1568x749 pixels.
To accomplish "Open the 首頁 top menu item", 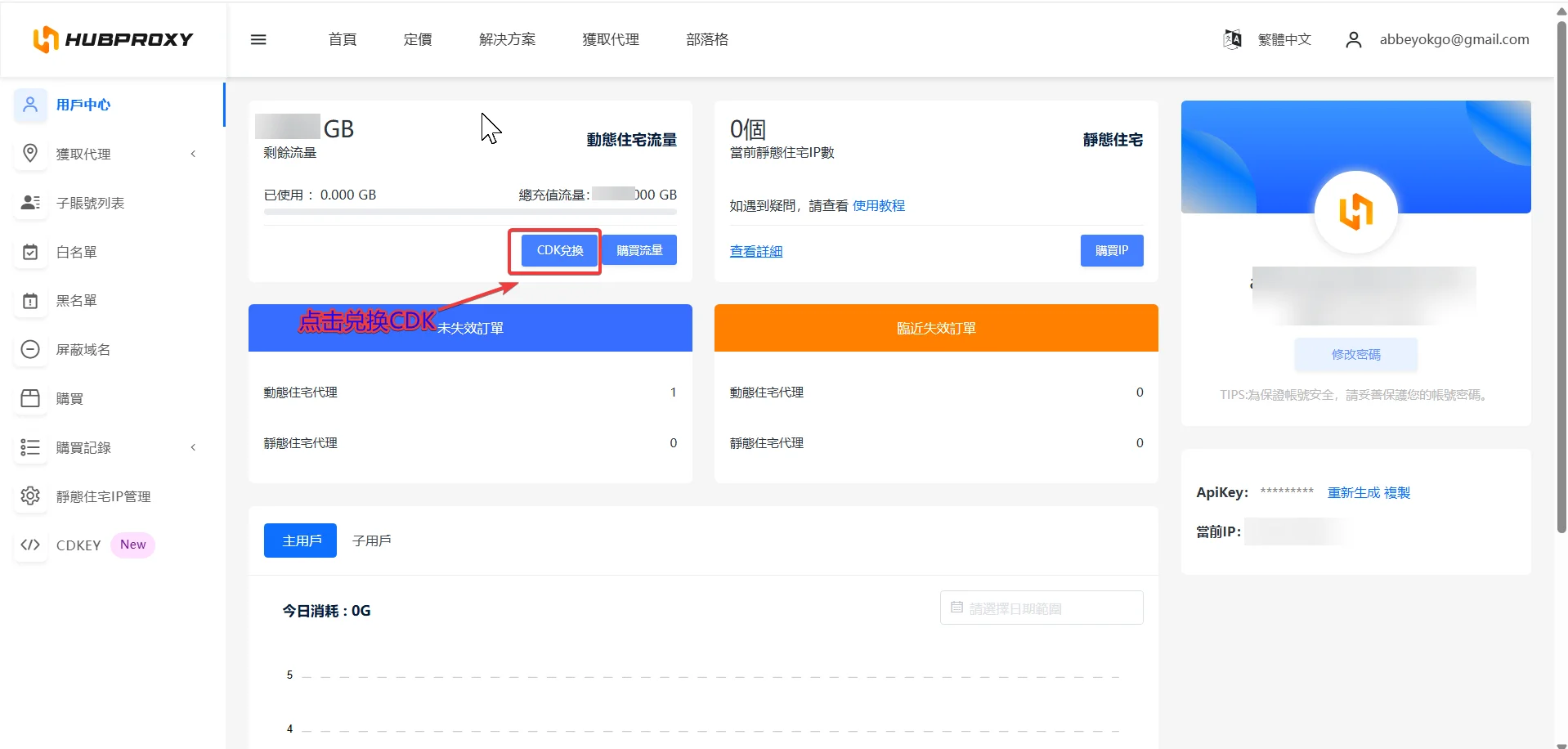I will tap(343, 39).
